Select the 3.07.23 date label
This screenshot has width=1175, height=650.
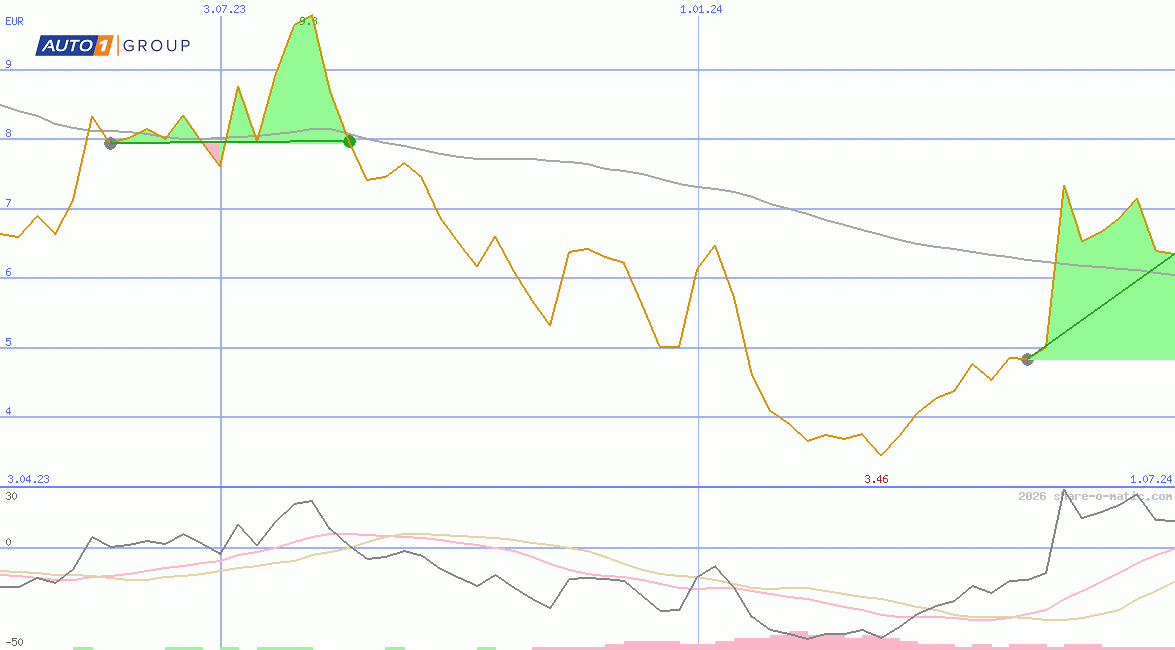tap(224, 9)
